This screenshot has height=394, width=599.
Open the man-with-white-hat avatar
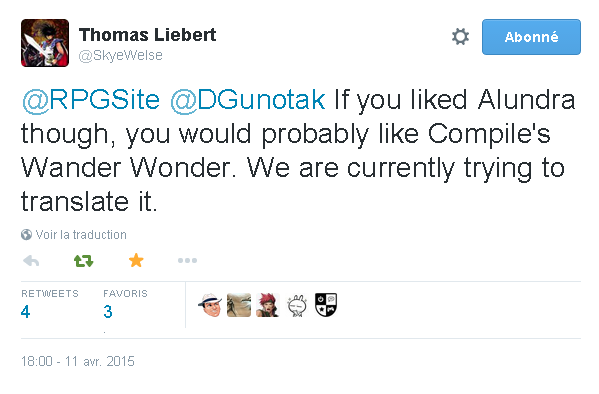[210, 305]
